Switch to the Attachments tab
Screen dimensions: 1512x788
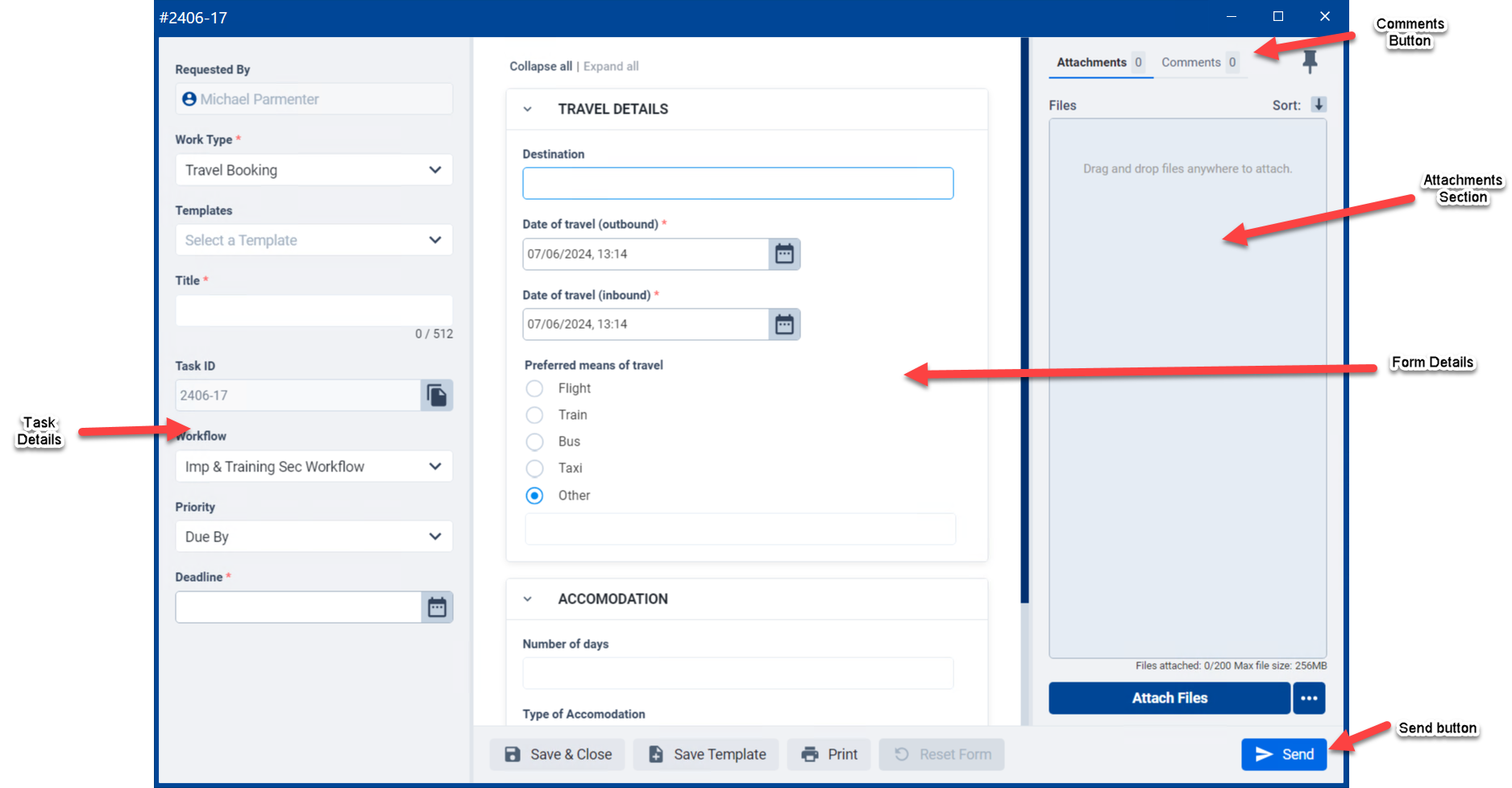click(1091, 62)
